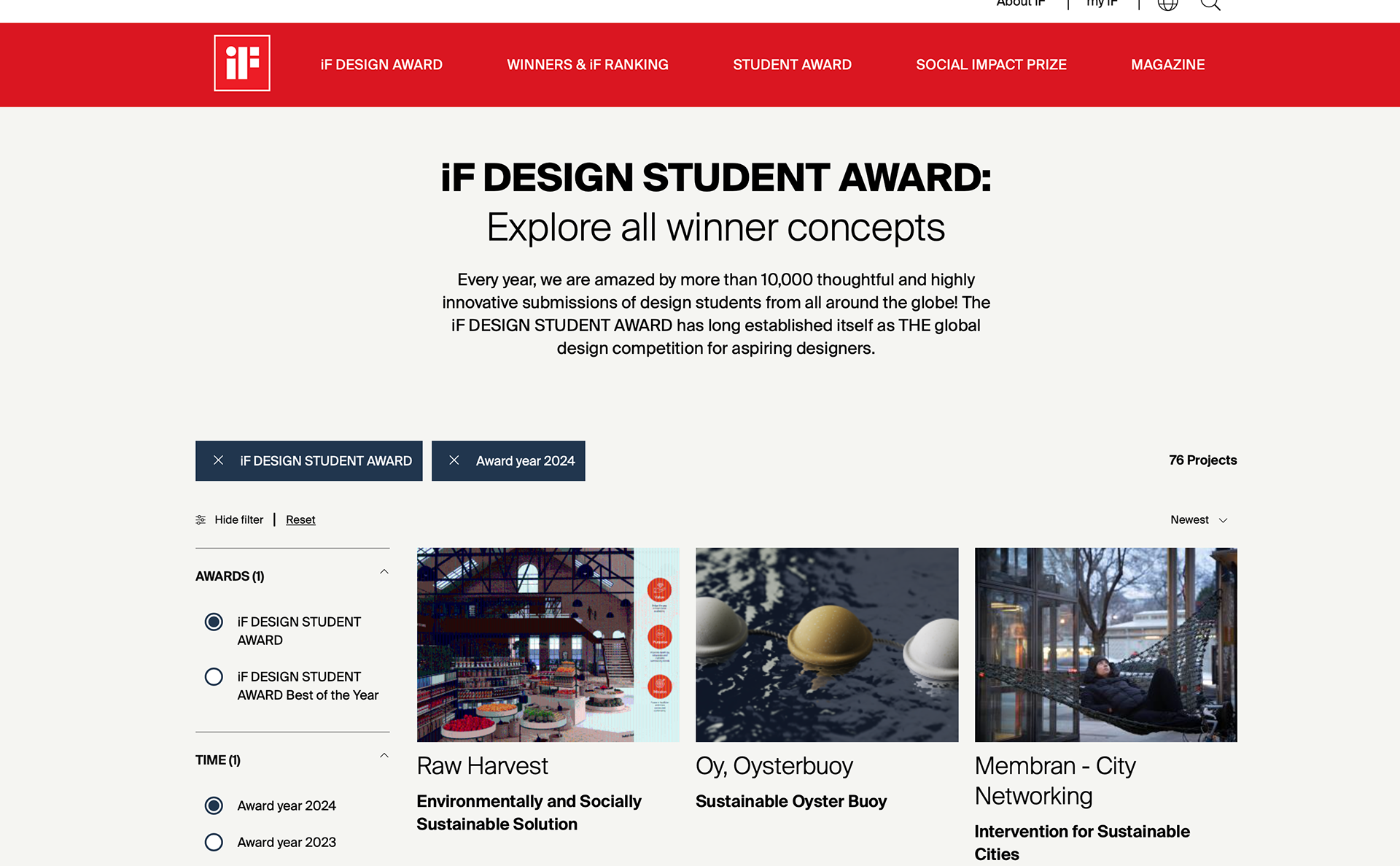1400x866 pixels.
Task: Open the Membran - City Networking title
Action: tap(1055, 781)
